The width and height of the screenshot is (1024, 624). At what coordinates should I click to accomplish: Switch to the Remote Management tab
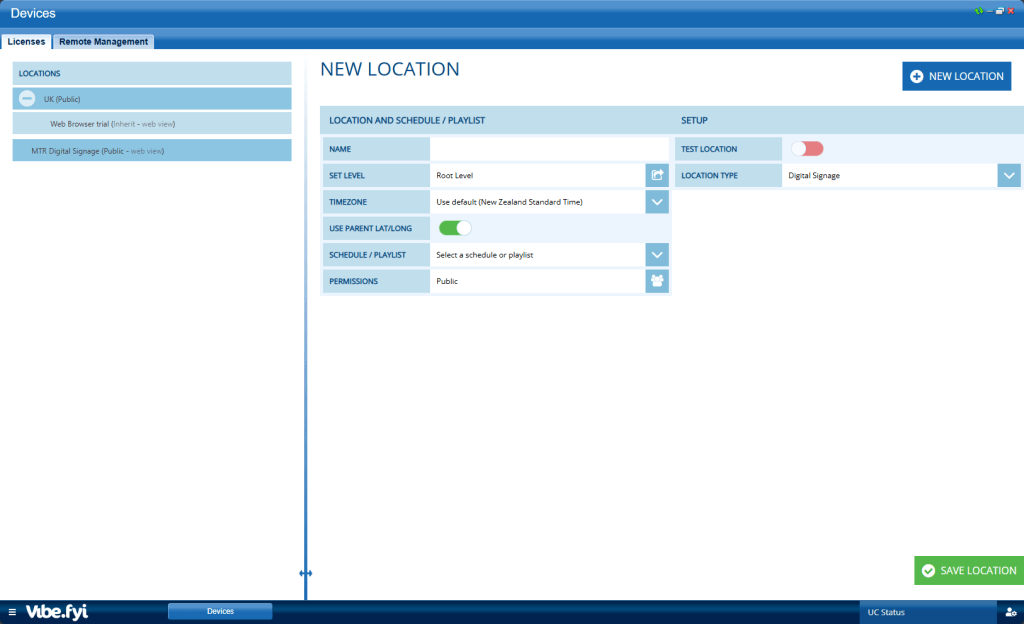pos(103,42)
